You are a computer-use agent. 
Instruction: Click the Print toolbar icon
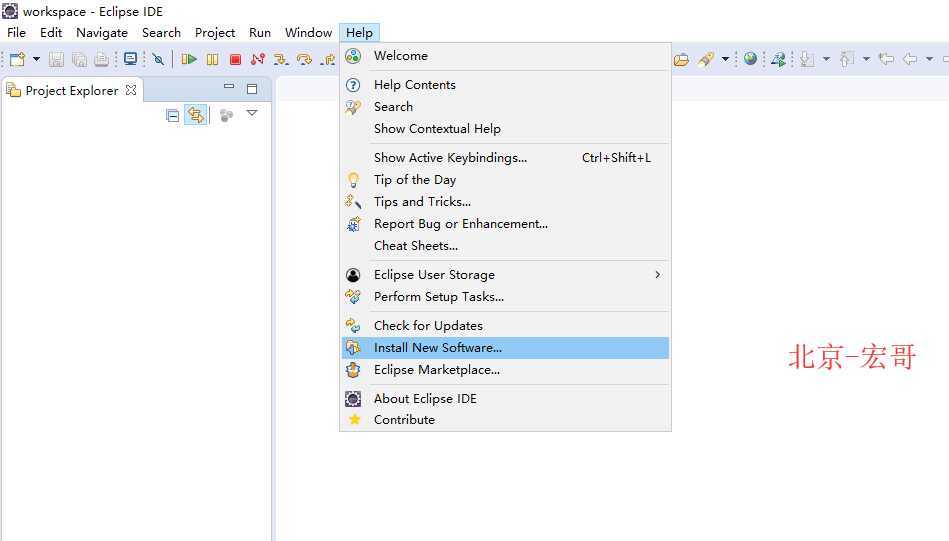tap(102, 59)
